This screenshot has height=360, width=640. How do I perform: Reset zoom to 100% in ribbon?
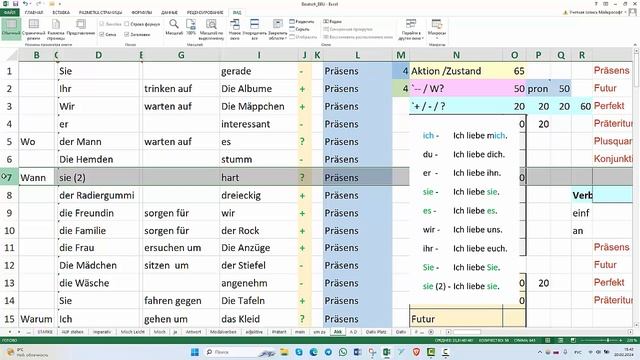pyautogui.click(x=191, y=27)
